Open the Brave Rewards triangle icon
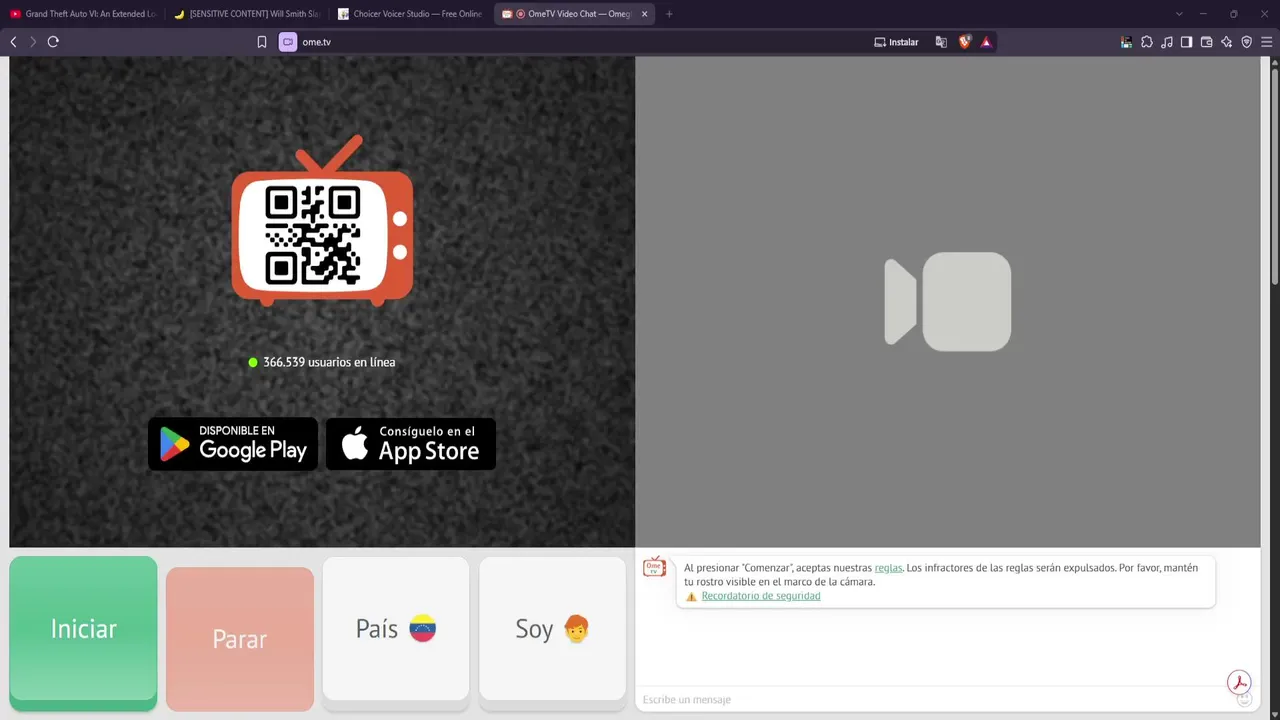1280x720 pixels. pyautogui.click(x=986, y=42)
